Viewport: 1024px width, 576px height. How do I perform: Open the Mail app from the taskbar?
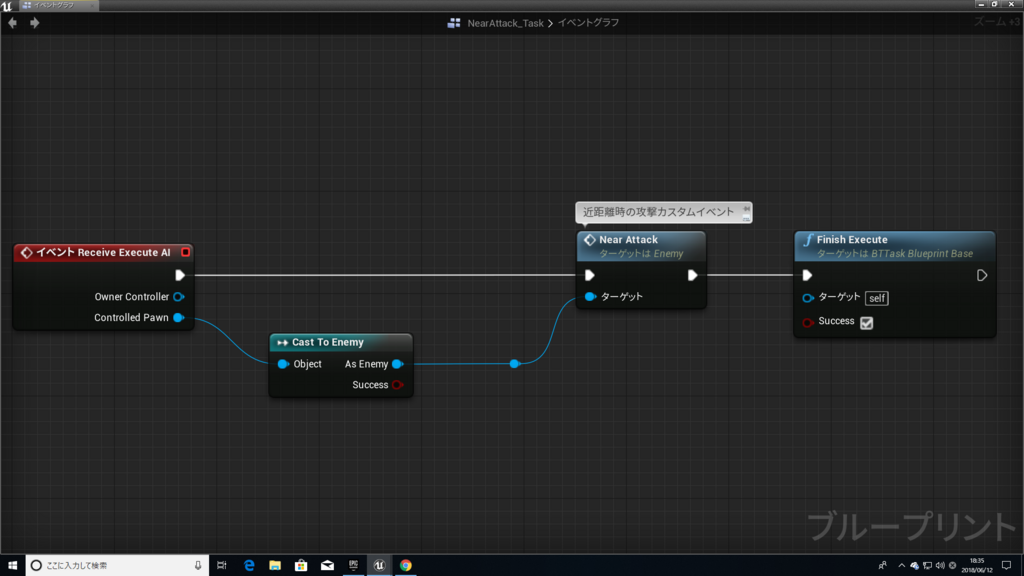pos(327,565)
